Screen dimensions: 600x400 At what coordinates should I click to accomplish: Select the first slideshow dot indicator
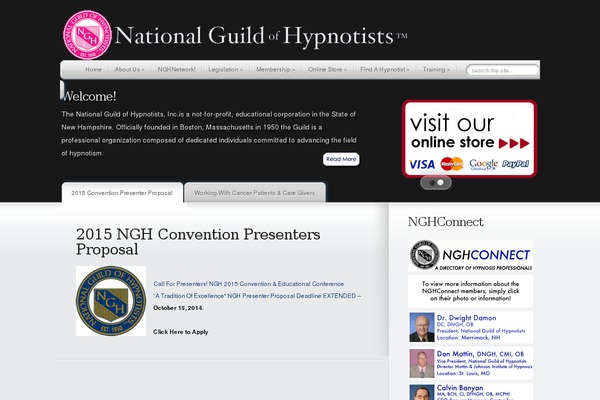pyautogui.click(x=432, y=183)
